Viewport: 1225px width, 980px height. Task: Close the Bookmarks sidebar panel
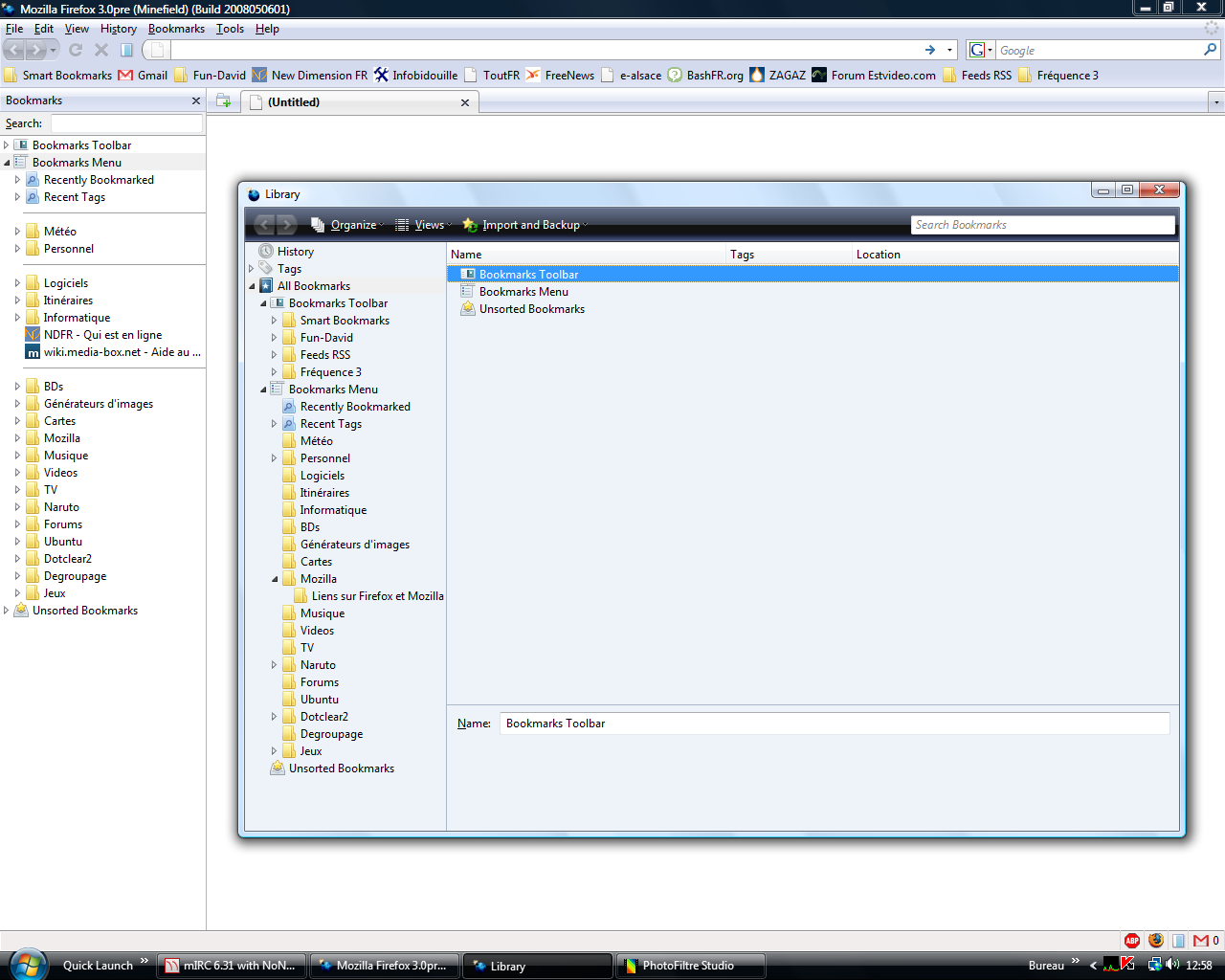point(196,100)
